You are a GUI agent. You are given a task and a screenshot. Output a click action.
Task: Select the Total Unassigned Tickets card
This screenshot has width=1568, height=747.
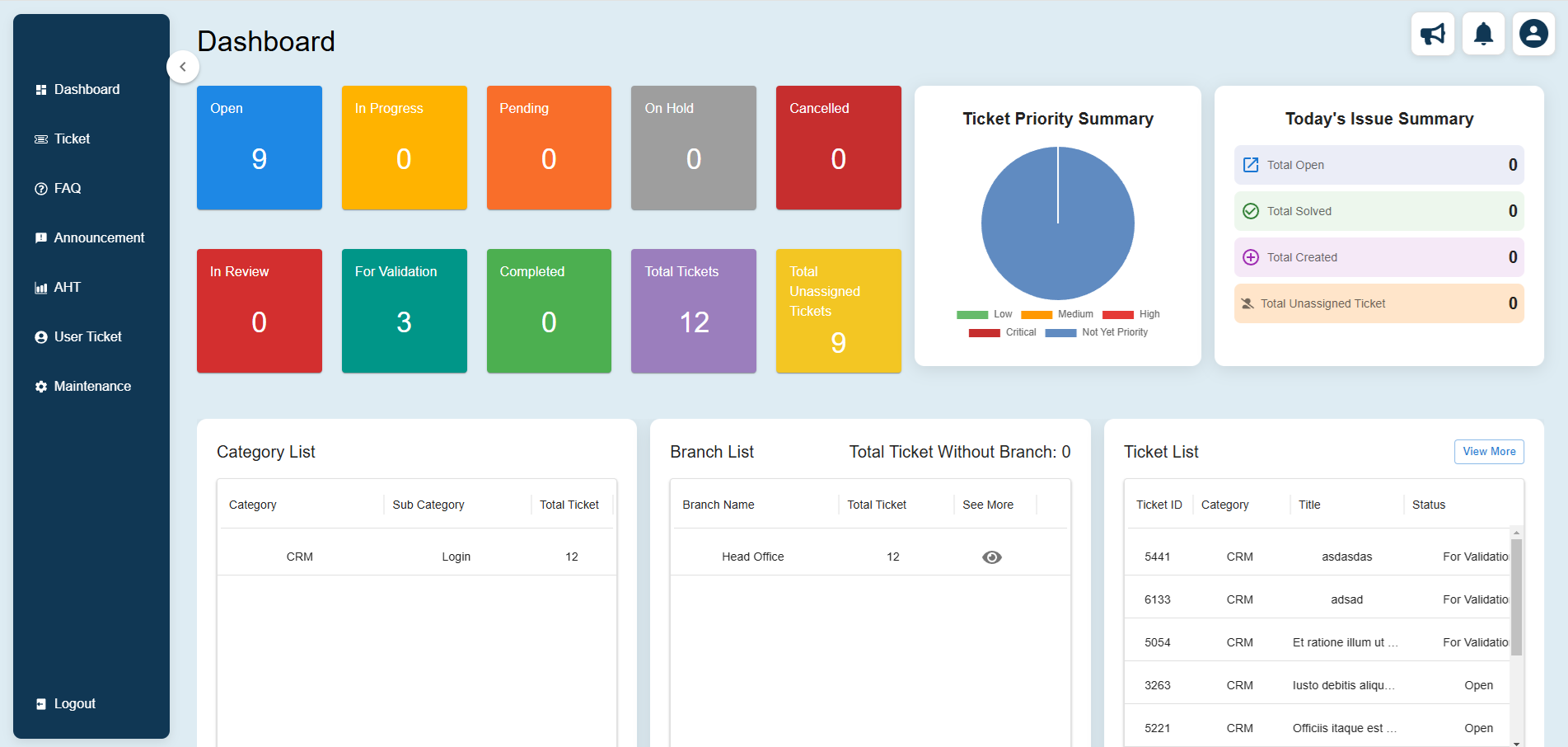(x=838, y=311)
